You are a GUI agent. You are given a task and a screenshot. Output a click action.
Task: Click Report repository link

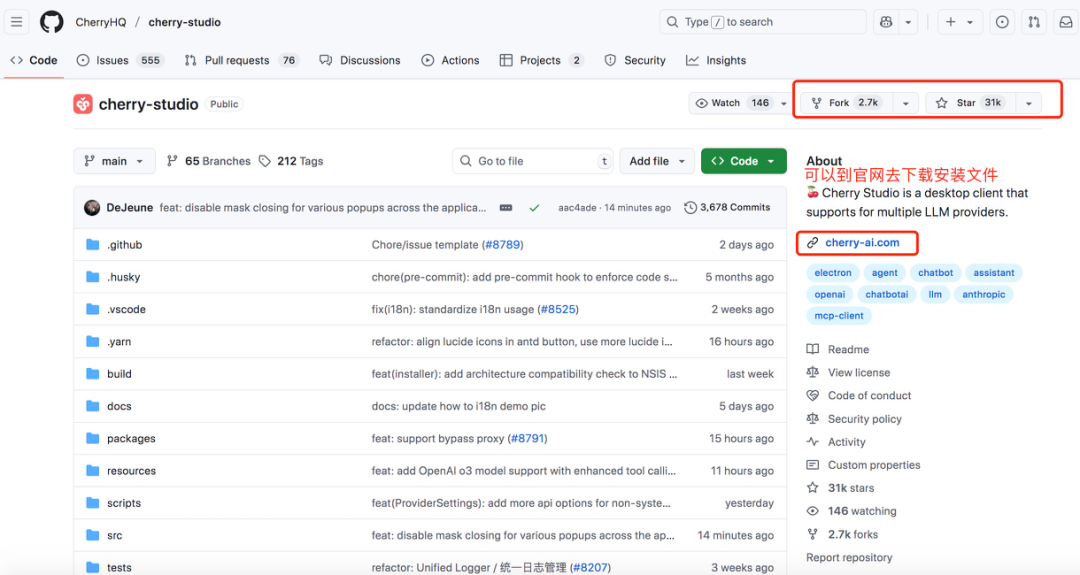click(849, 558)
